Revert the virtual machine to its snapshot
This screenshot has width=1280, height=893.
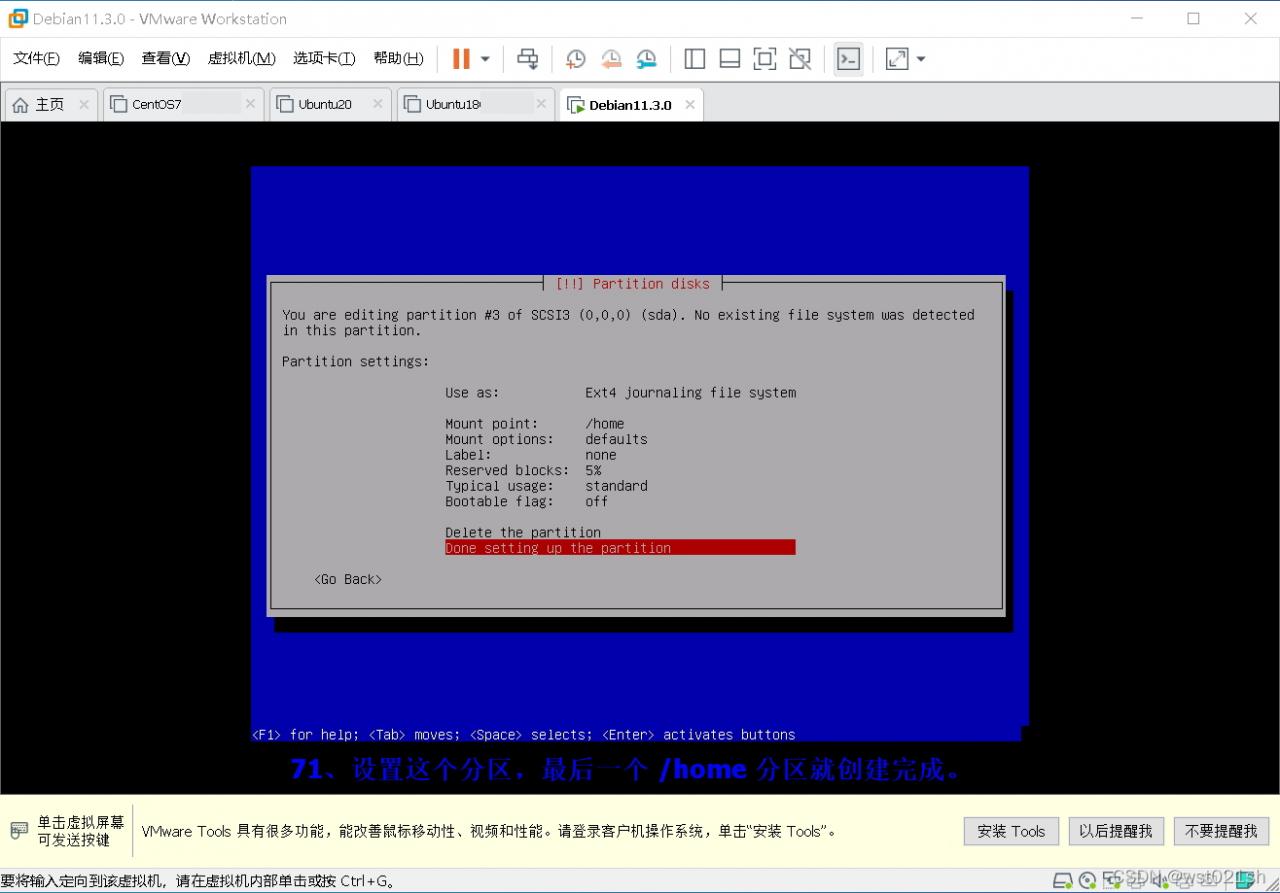tap(611, 59)
